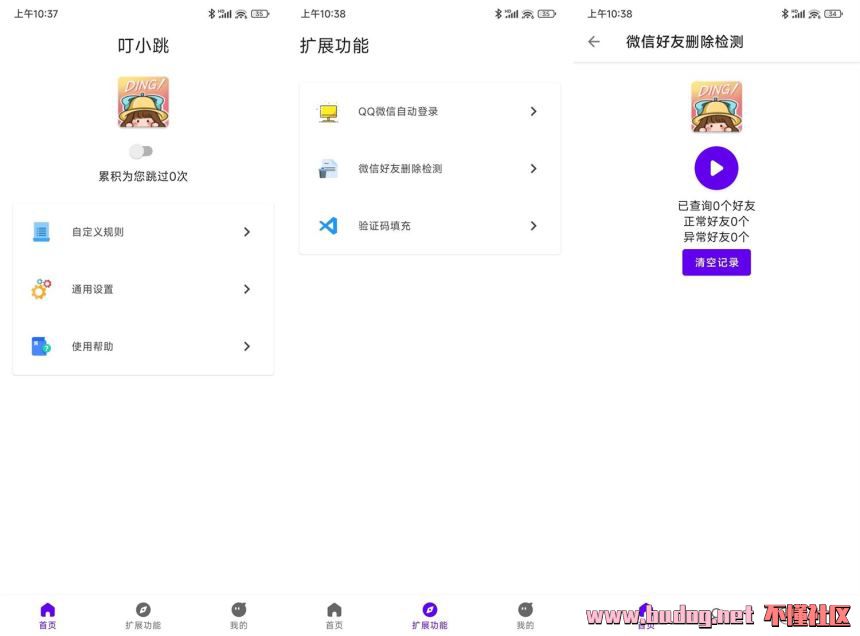This screenshot has height=636, width=860.
Task: Click the 微信好友删除检测 icon in list
Action: coord(328,169)
